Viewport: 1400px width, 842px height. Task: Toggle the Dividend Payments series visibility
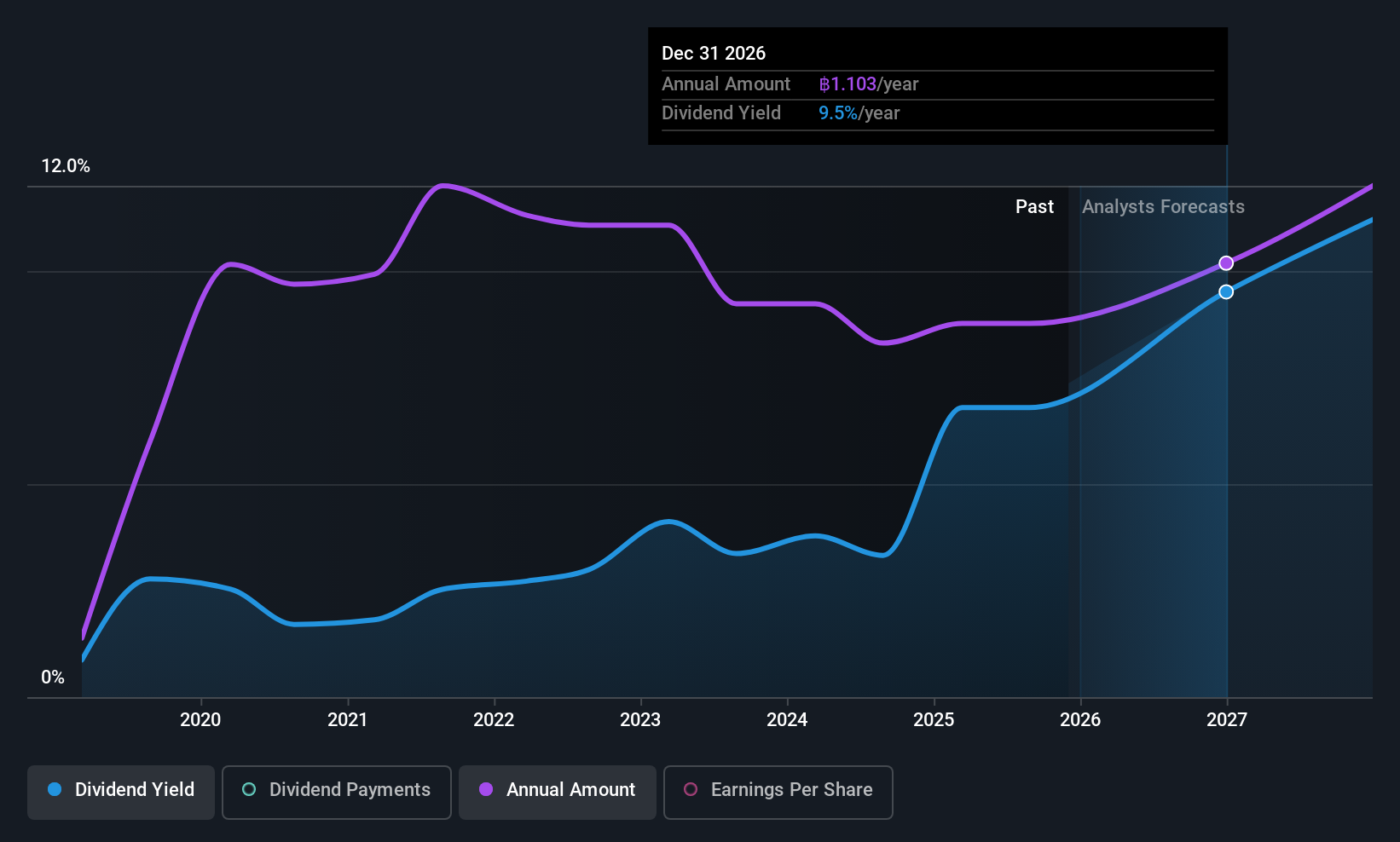(336, 791)
